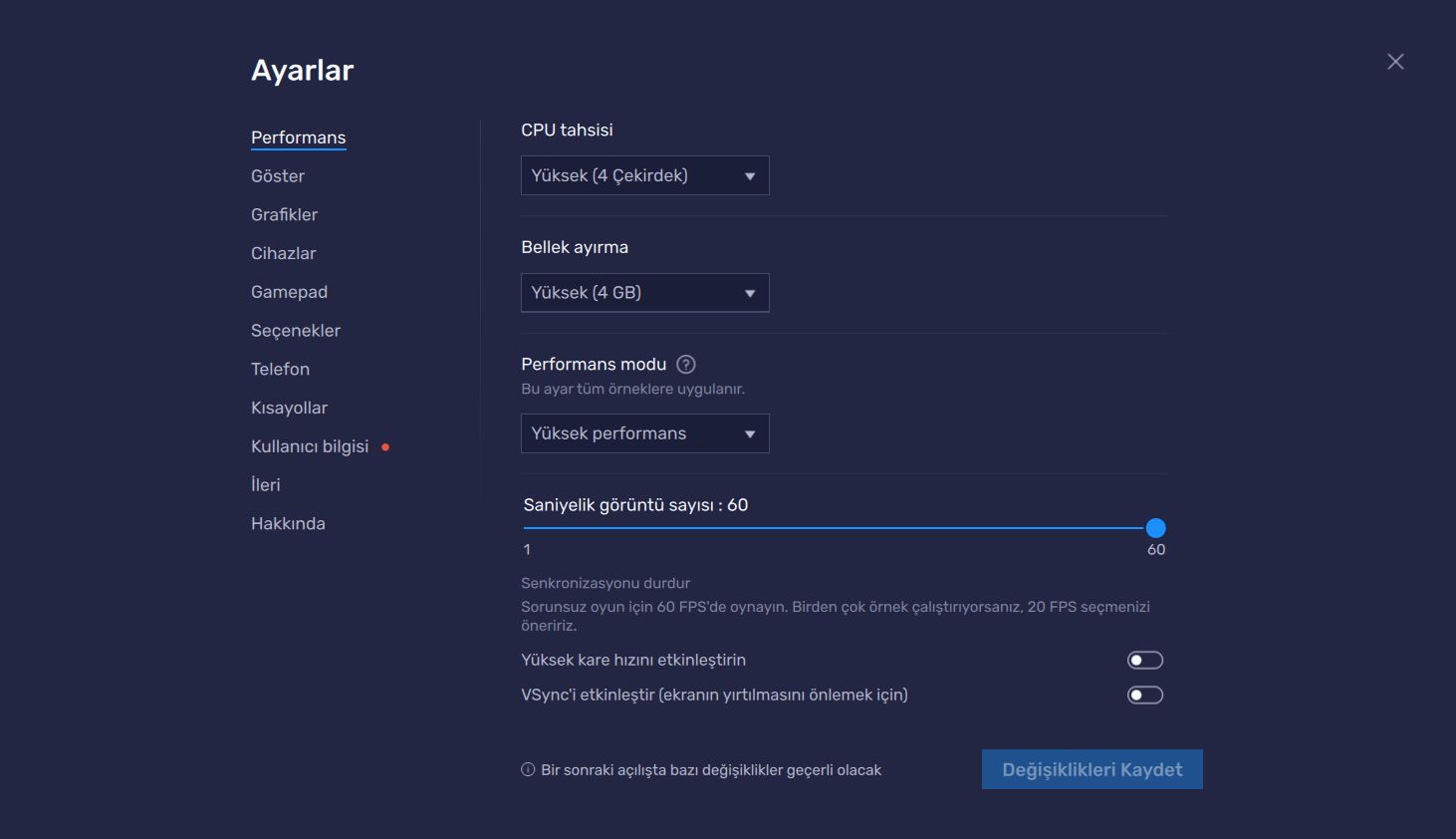Click the FPS slider handle at 60
The width and height of the screenshot is (1456, 839).
[x=1155, y=528]
